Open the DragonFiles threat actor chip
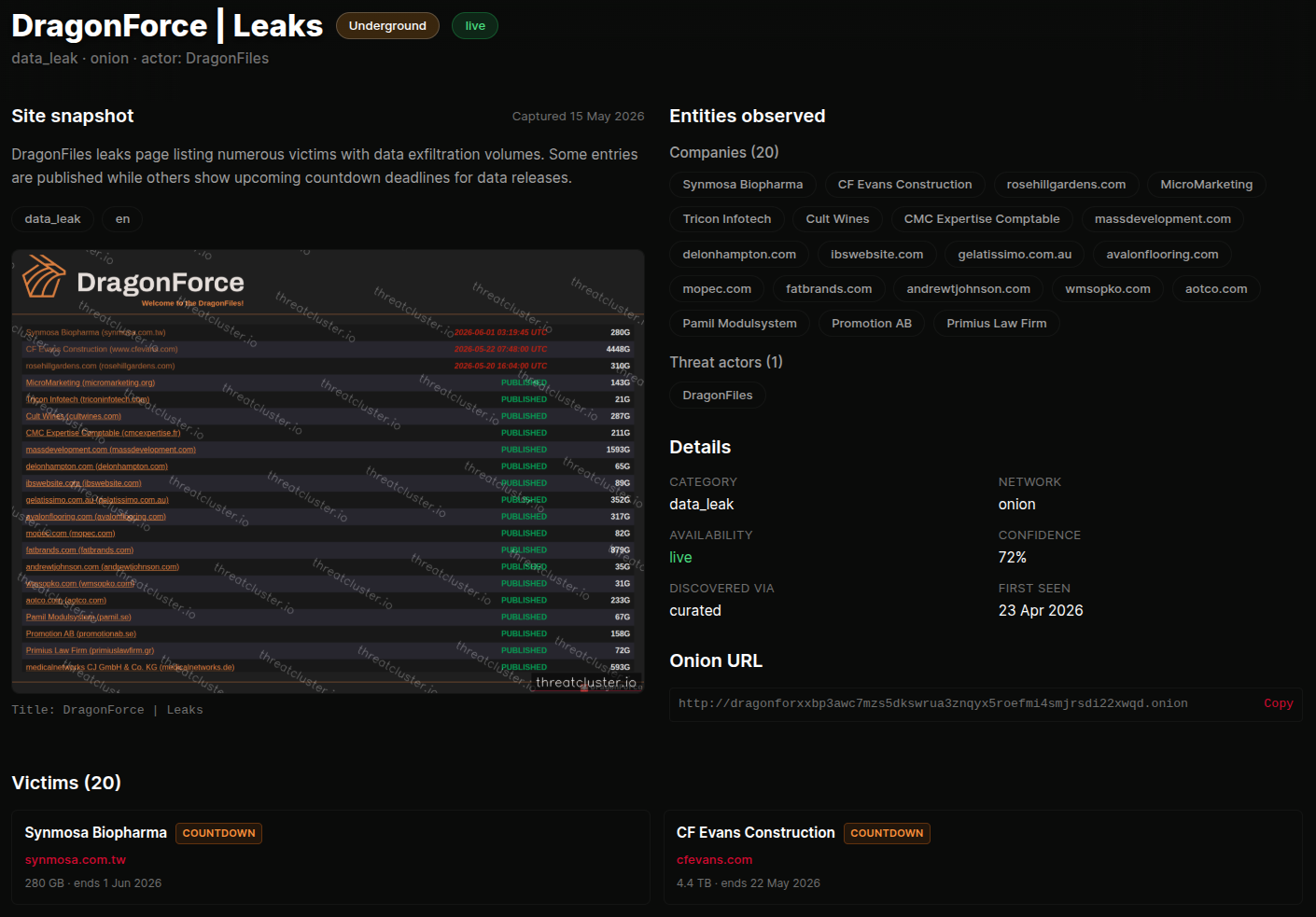 (718, 396)
